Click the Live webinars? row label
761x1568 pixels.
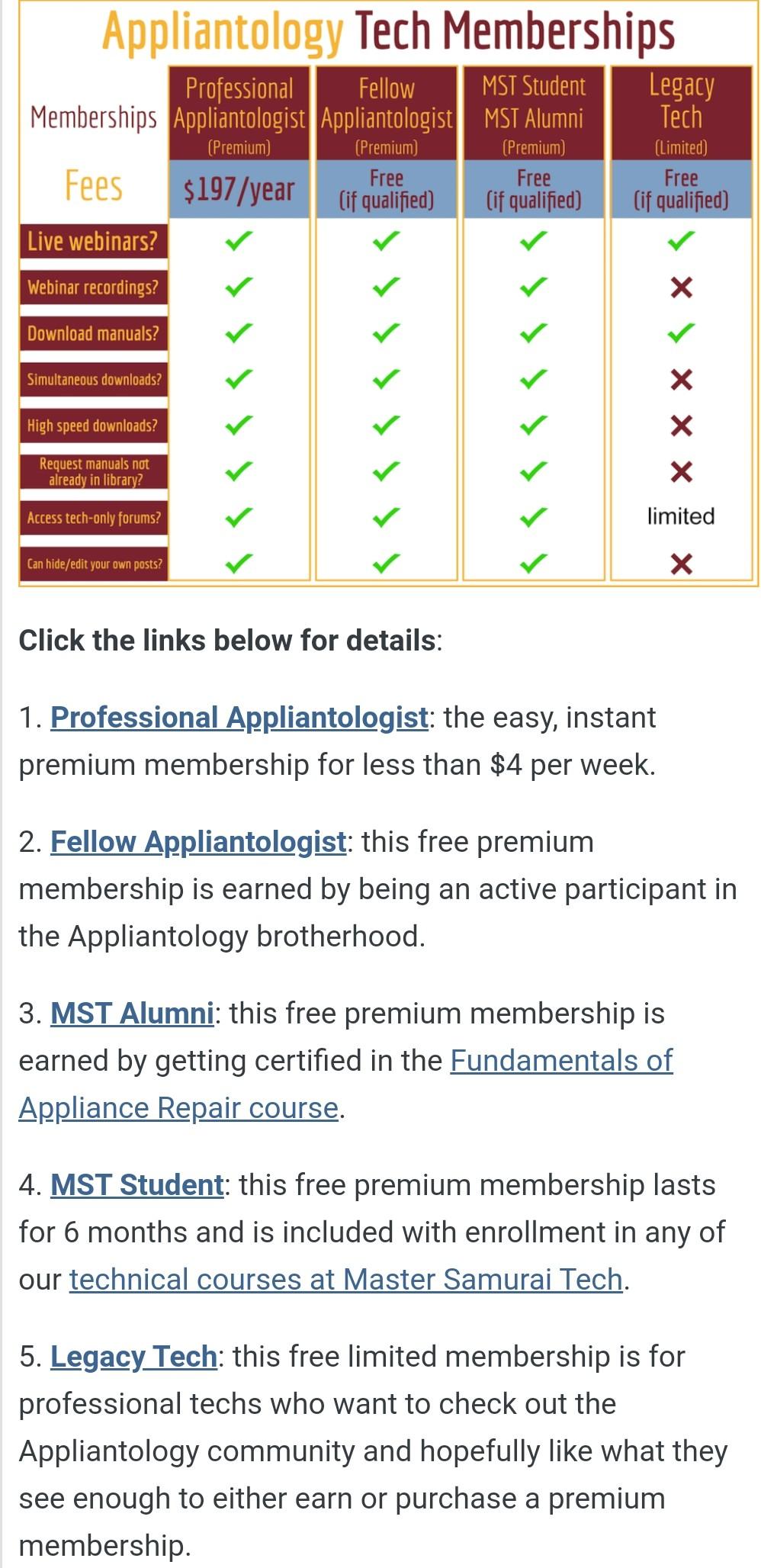93,242
